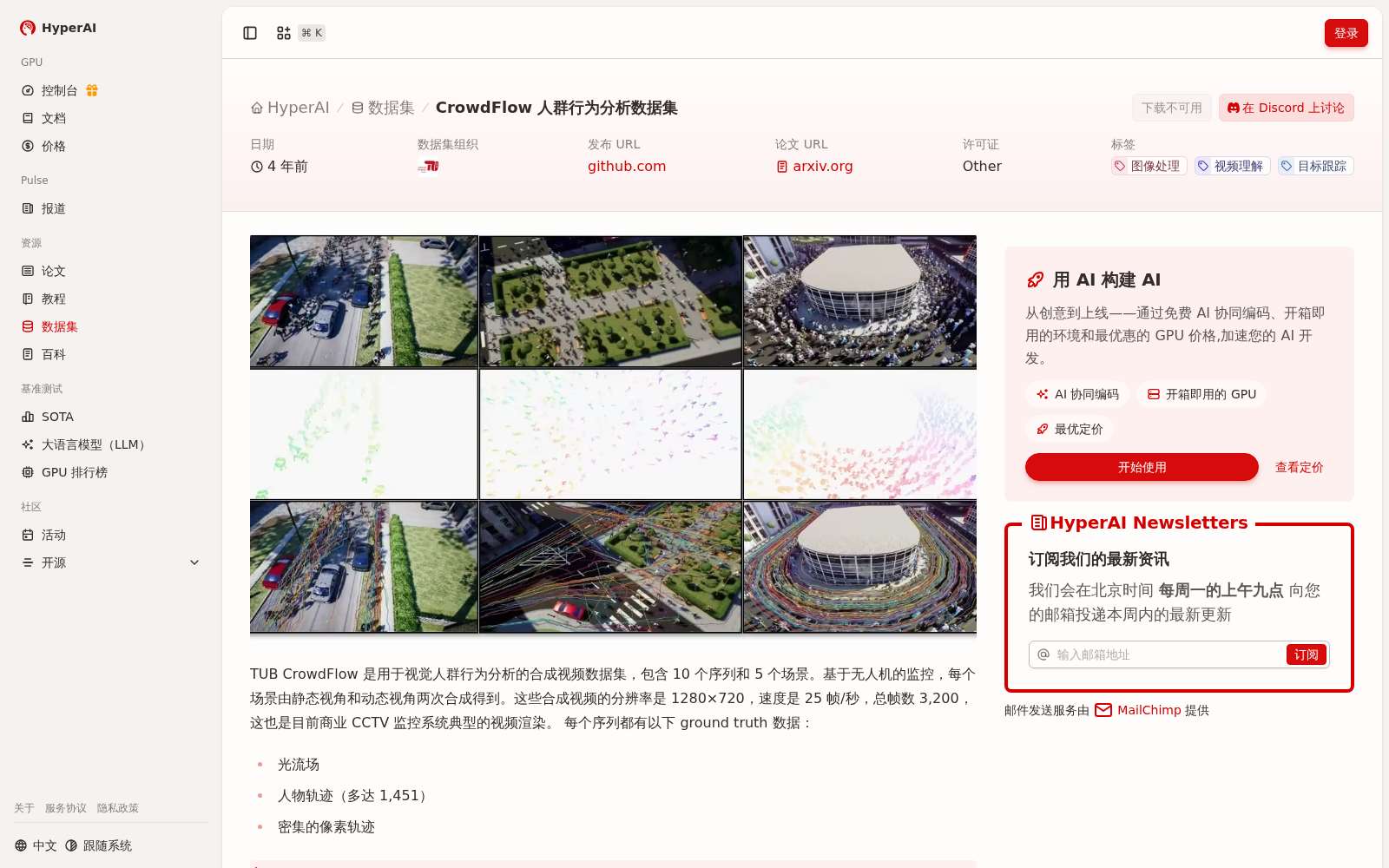Click the CrowdFlow dataset preview image
The image size is (1389, 868).
point(613,435)
